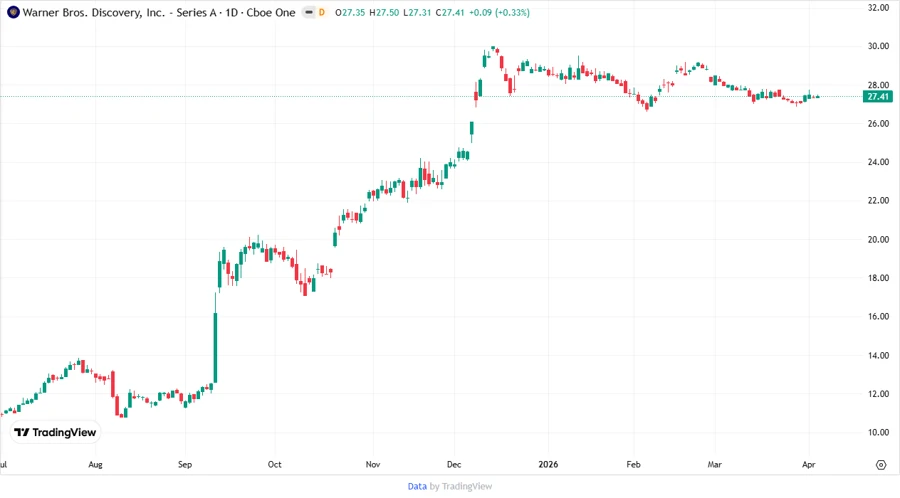Open the Data link below the chart
This screenshot has height=498, width=900.
click(417, 487)
